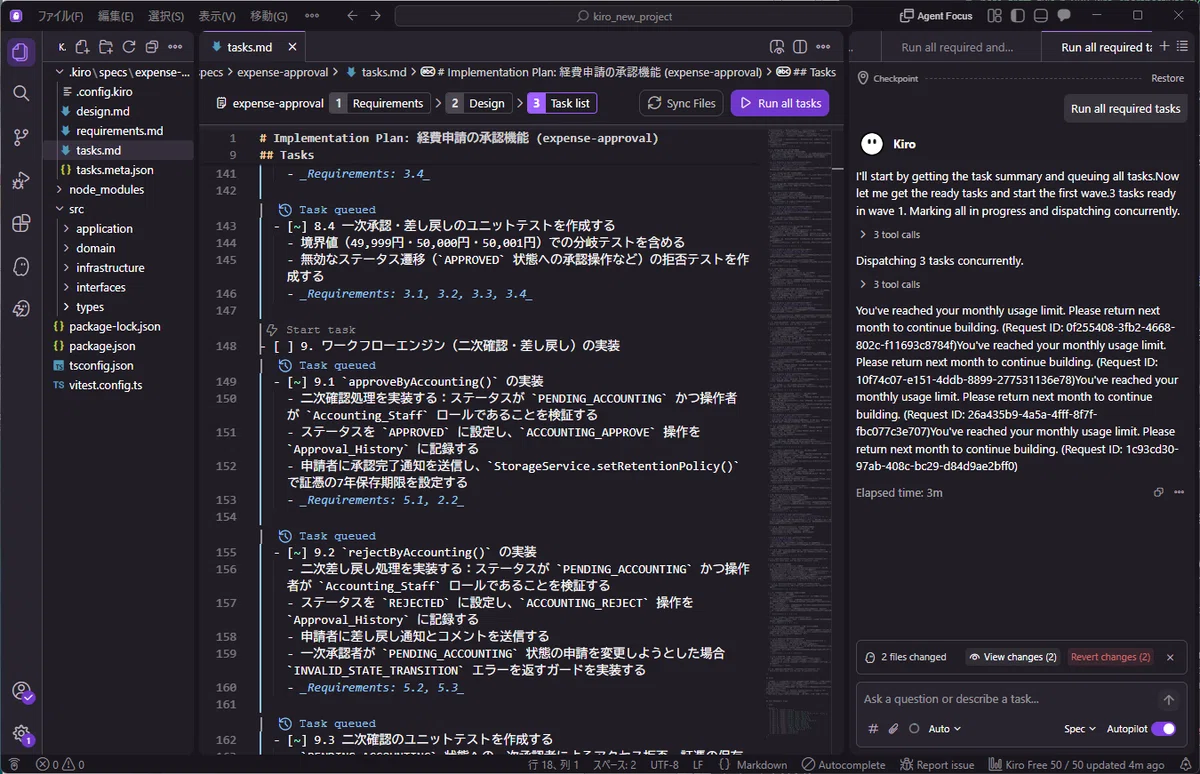
Task: Open Source Control view in activity bar
Action: pos(21,137)
